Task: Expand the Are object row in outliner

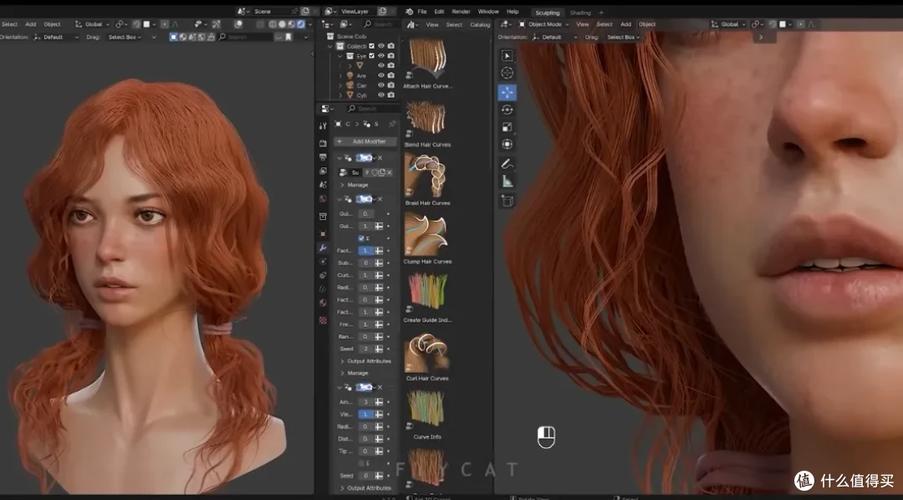Action: click(340, 75)
